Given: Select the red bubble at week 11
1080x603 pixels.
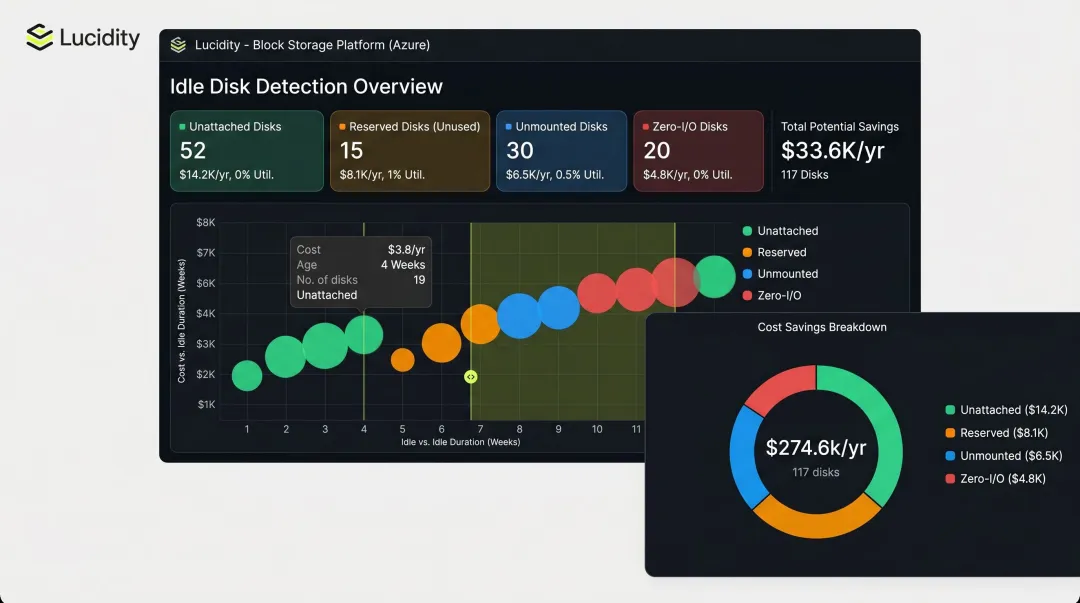Looking at the screenshot, I should 636,289.
